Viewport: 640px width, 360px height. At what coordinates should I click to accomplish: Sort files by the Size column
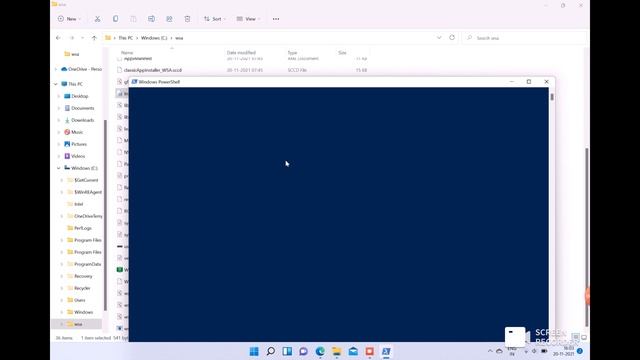(342, 53)
